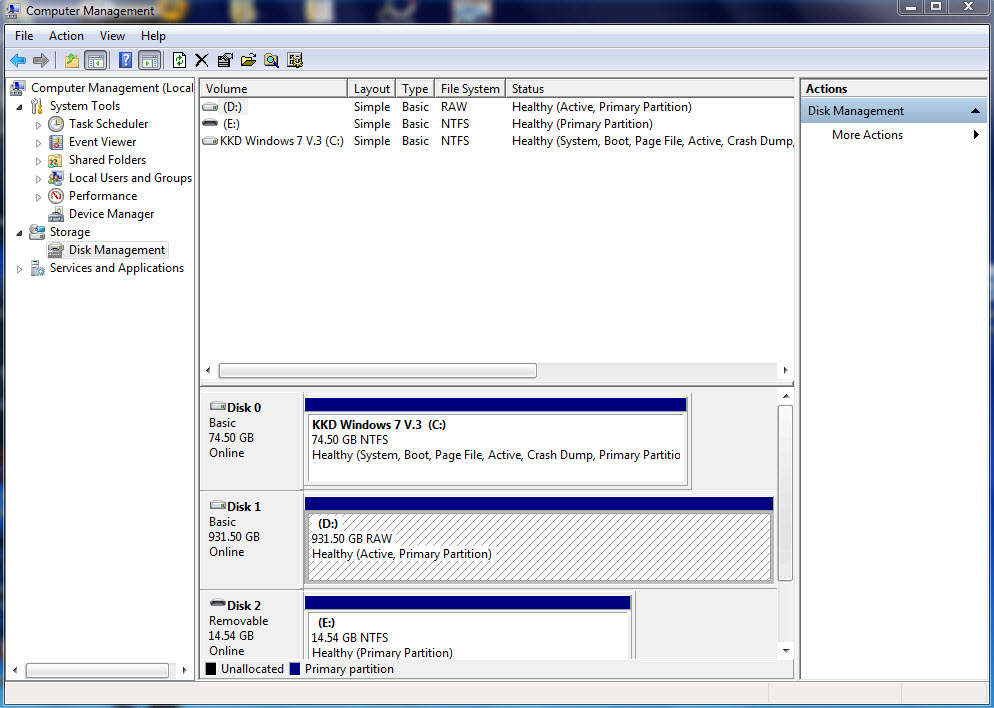
Task: Click the Up one level folder icon
Action: click(72, 60)
